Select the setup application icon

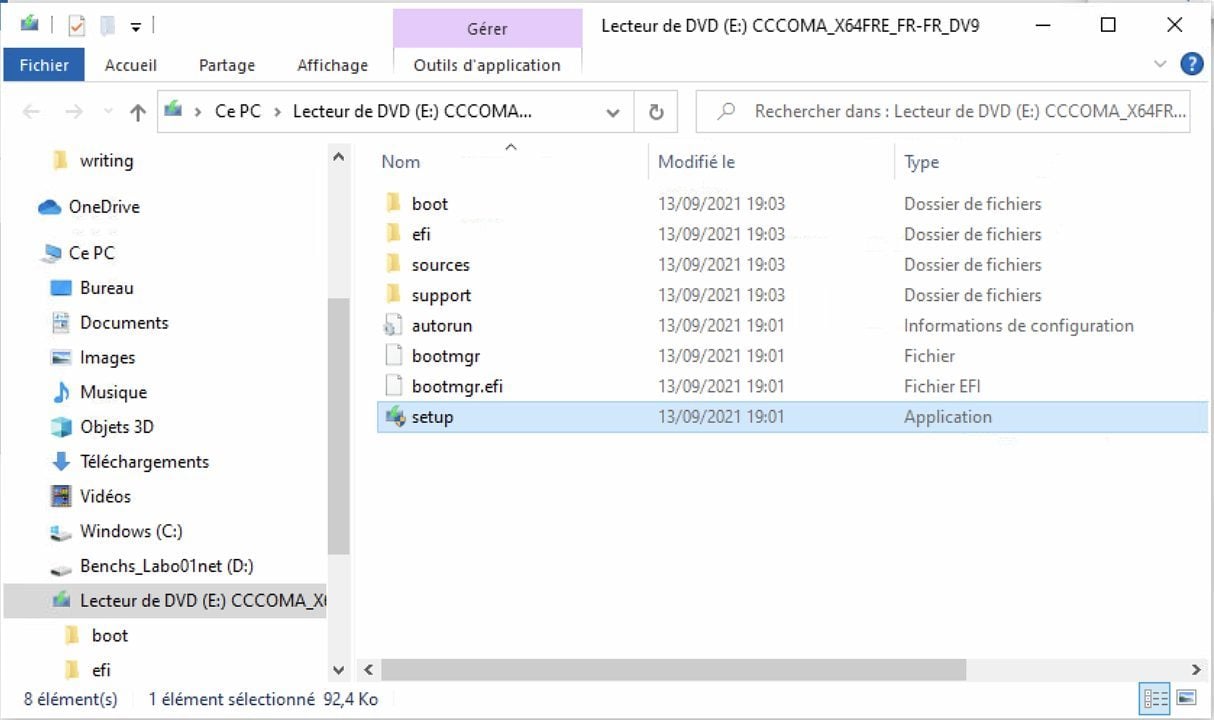tap(394, 417)
